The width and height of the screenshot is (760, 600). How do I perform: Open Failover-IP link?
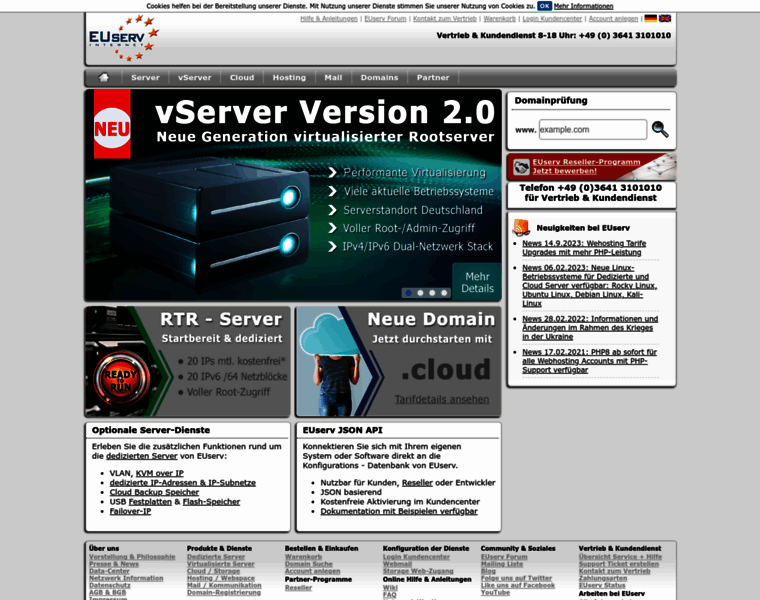[x=130, y=511]
